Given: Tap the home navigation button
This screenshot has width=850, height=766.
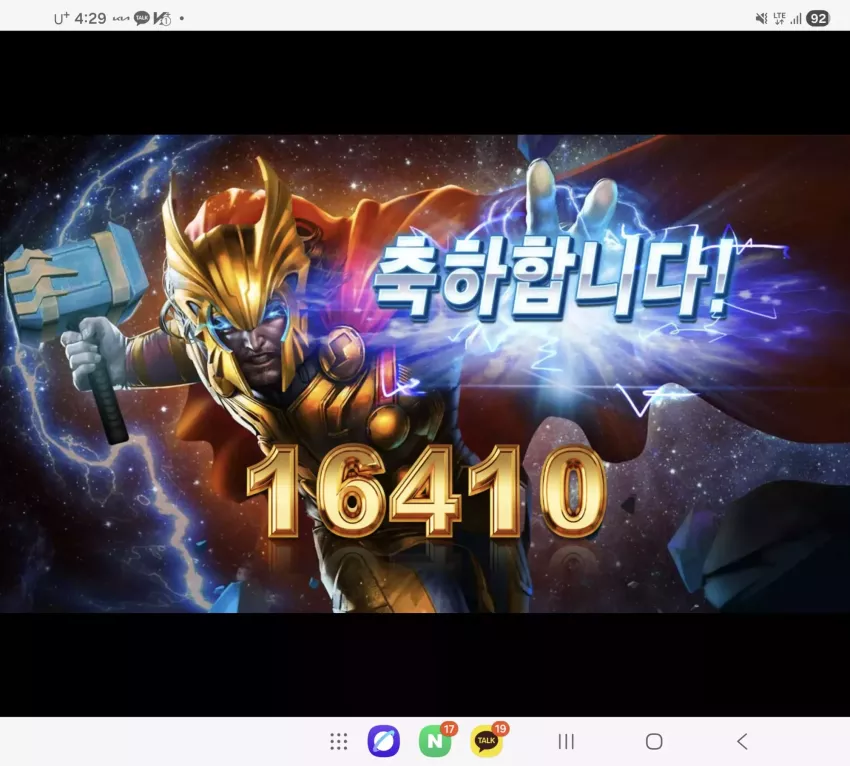Looking at the screenshot, I should click(654, 742).
